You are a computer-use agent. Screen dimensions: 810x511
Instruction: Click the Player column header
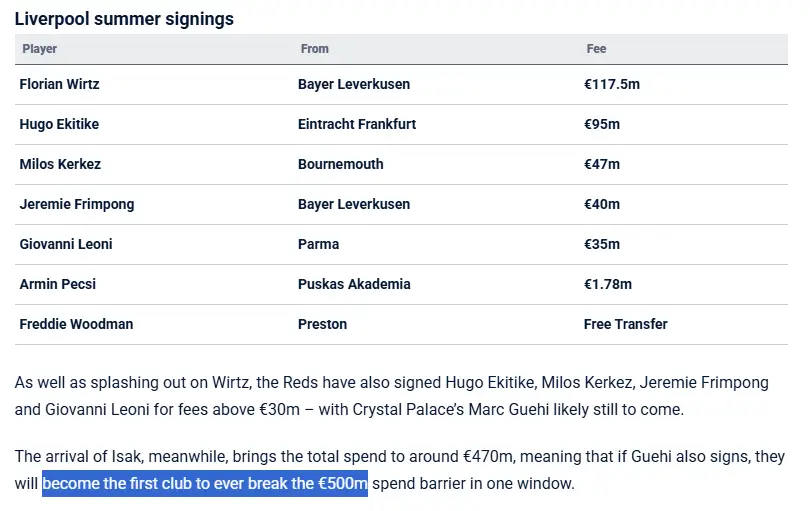tap(39, 49)
